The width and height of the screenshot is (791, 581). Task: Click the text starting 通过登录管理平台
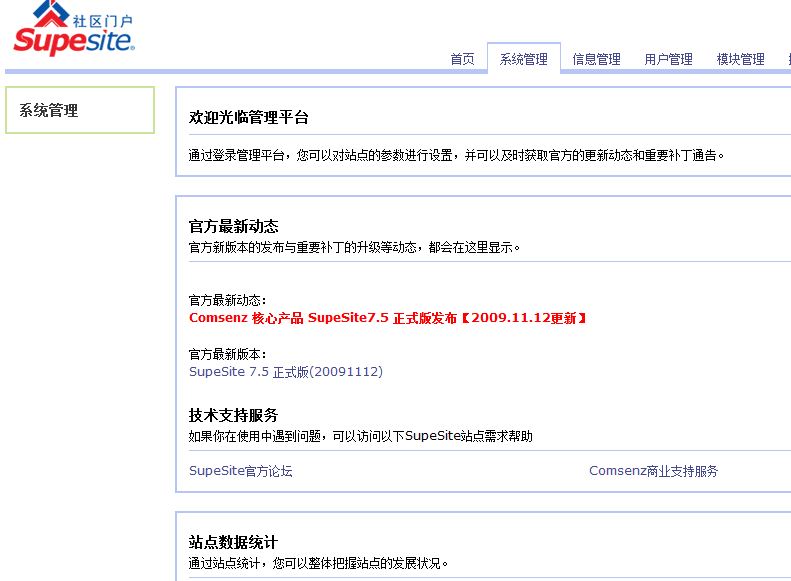[x=457, y=155]
